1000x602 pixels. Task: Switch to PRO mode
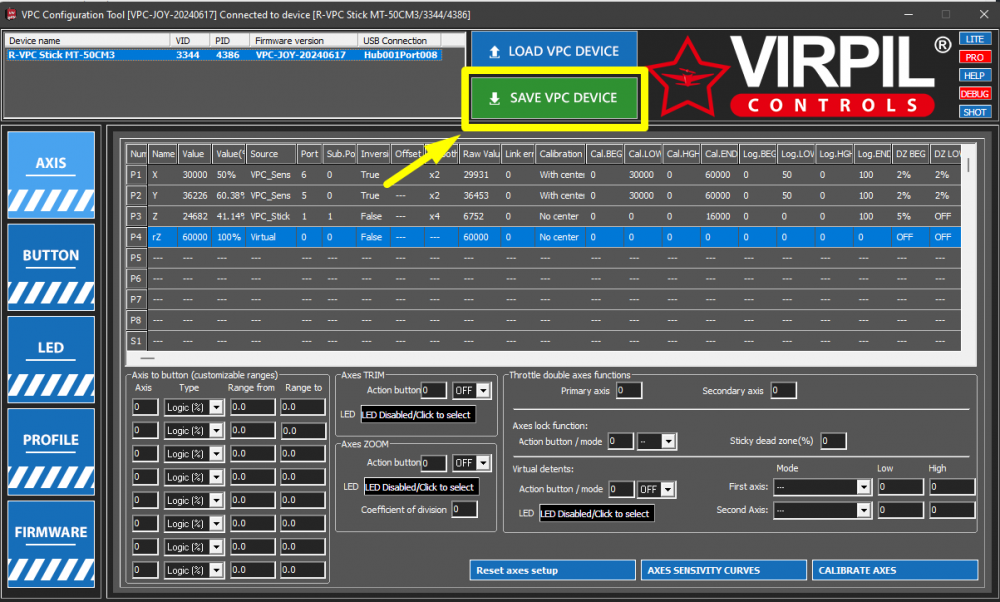point(974,57)
